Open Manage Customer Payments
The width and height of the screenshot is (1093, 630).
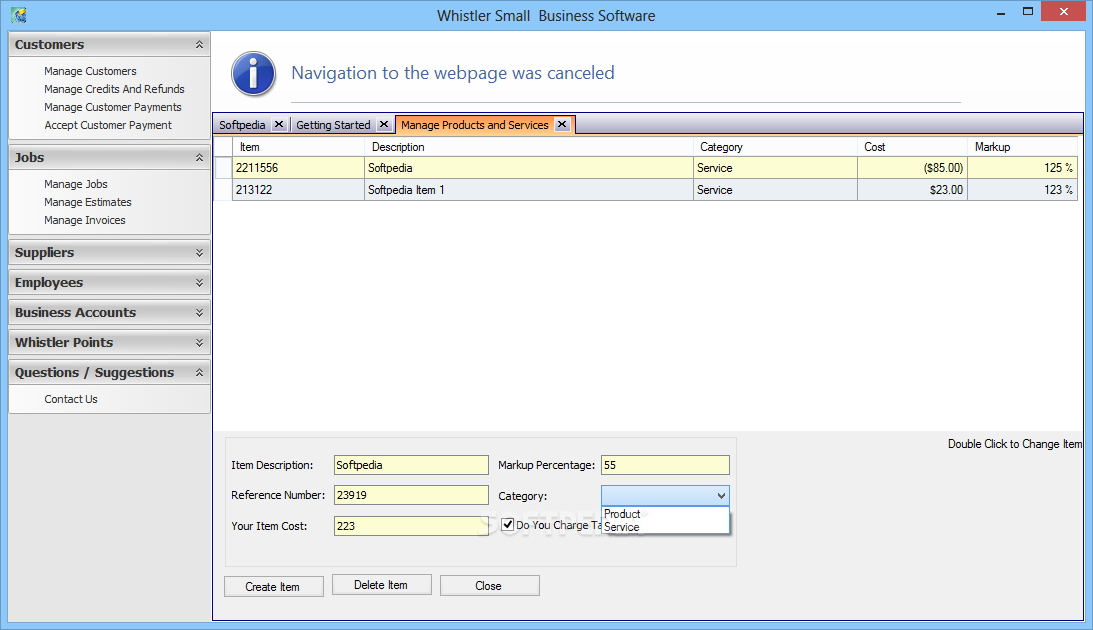[113, 107]
